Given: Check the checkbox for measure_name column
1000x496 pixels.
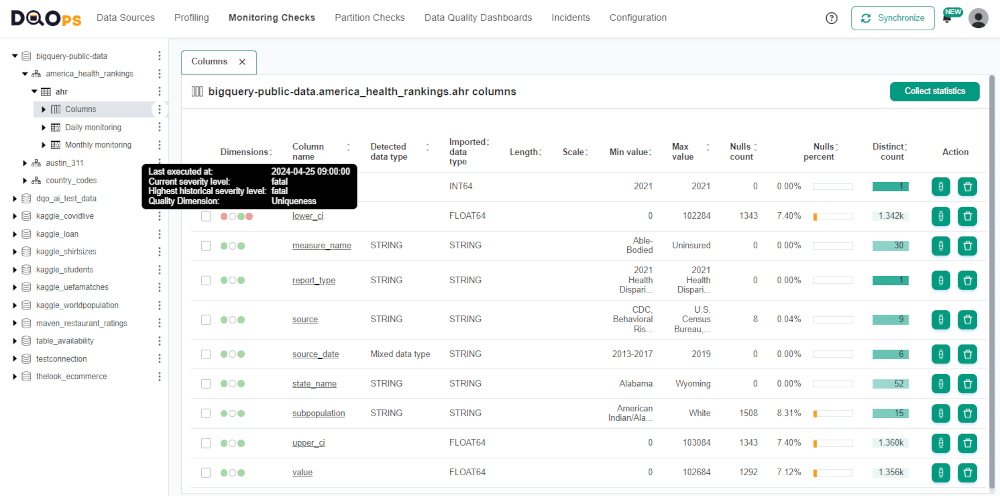Looking at the screenshot, I should (206, 246).
